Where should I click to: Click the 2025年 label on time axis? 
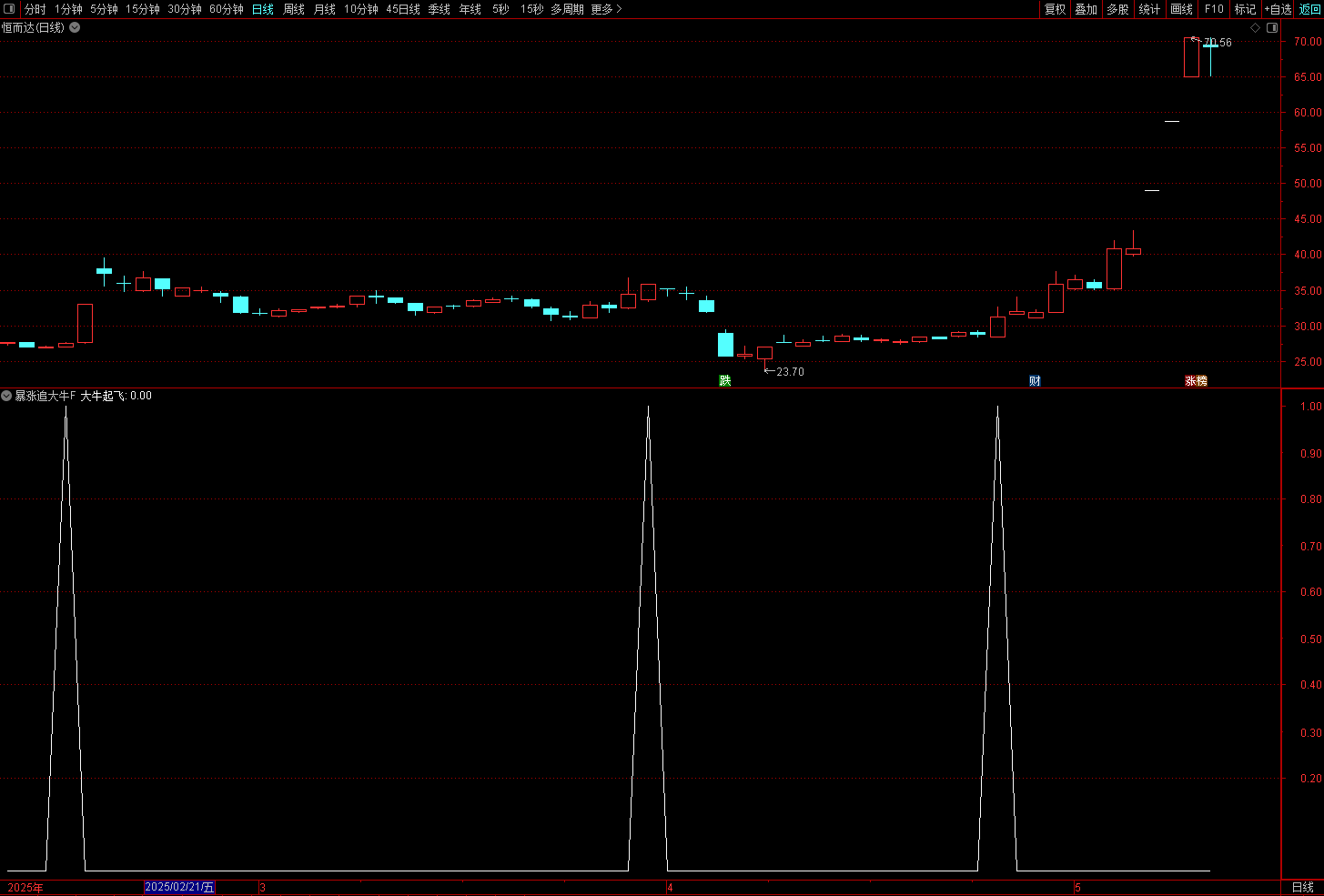25,888
